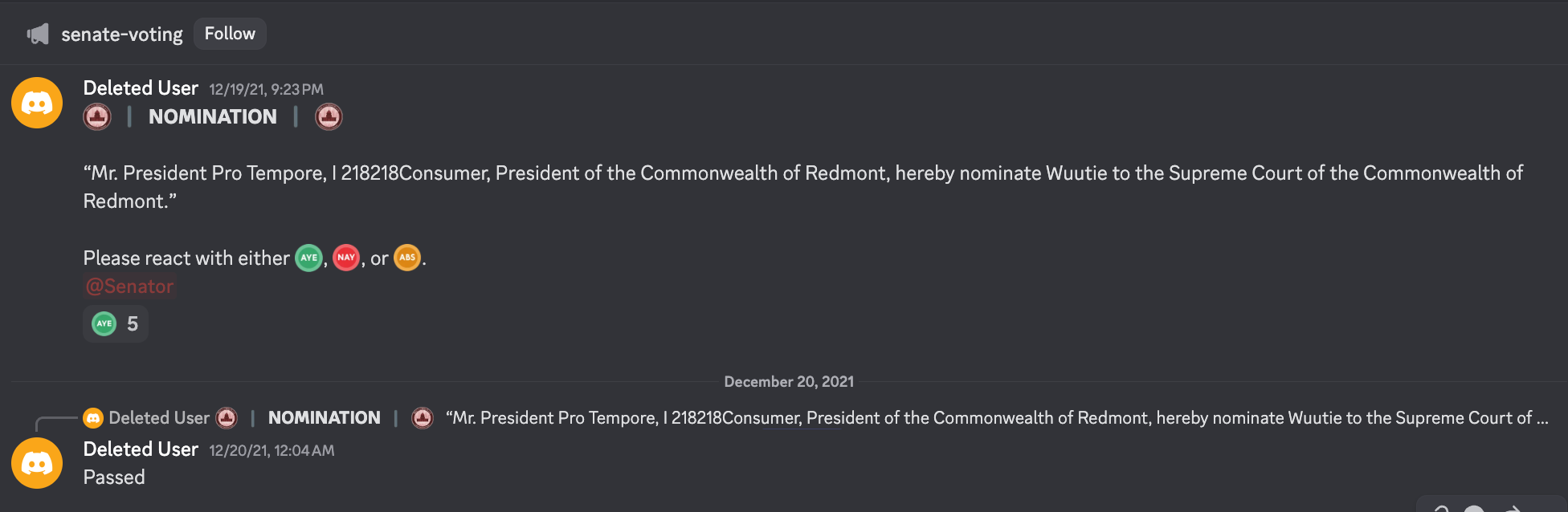This screenshot has height=512, width=1568.
Task: Open avatar beside the Passed message
Action: click(x=37, y=463)
